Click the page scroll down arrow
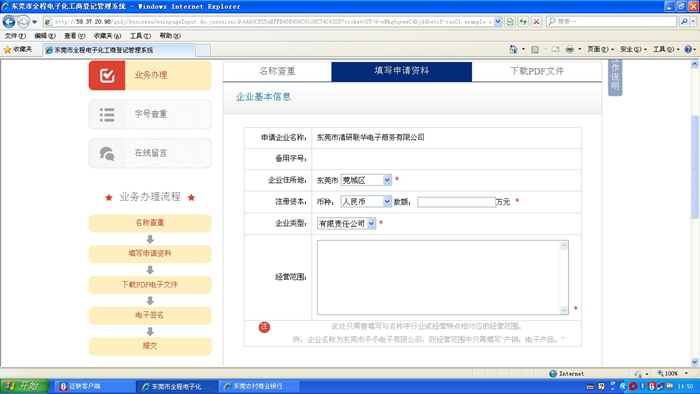The height and width of the screenshot is (394, 700). 695,362
